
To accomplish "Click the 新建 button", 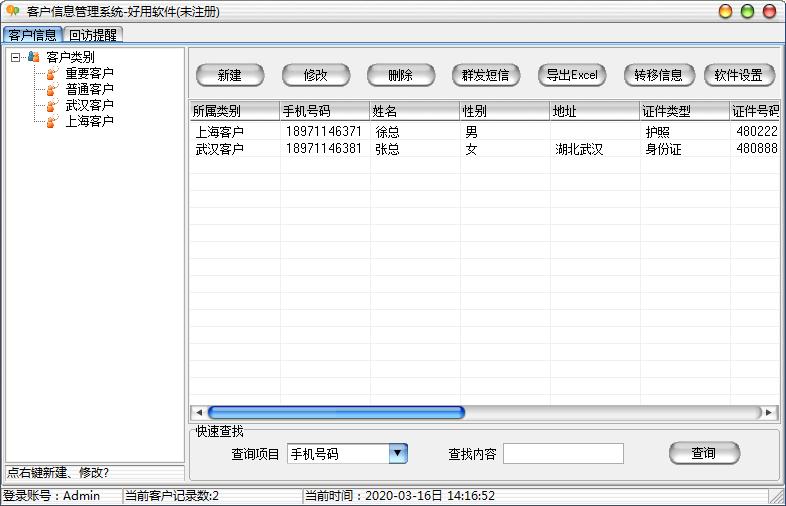I will [x=230, y=75].
